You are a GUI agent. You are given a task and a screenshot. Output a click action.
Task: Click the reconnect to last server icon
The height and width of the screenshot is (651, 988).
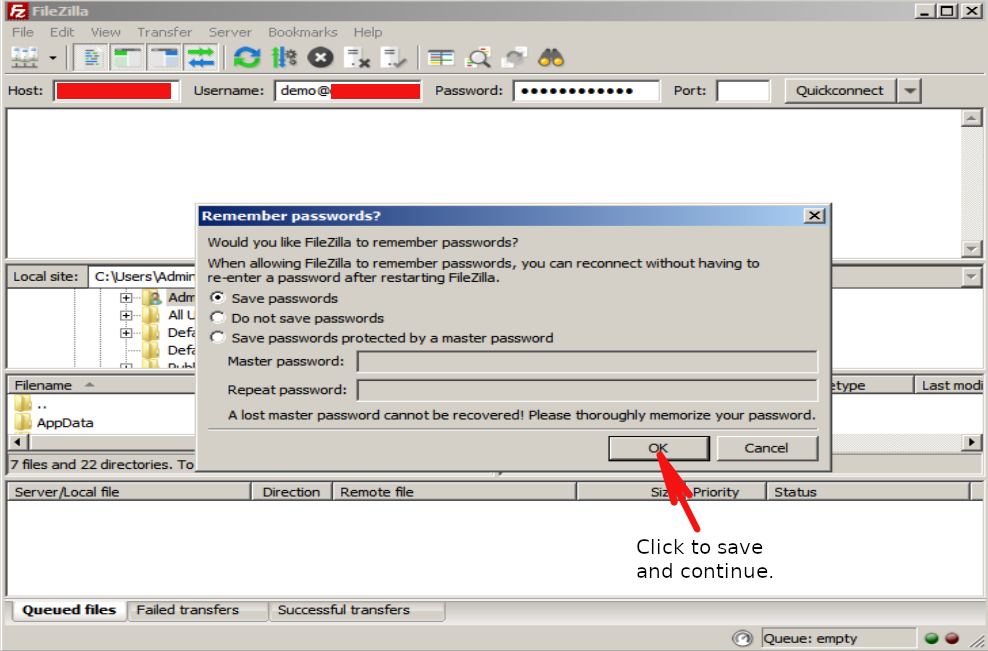(x=394, y=58)
